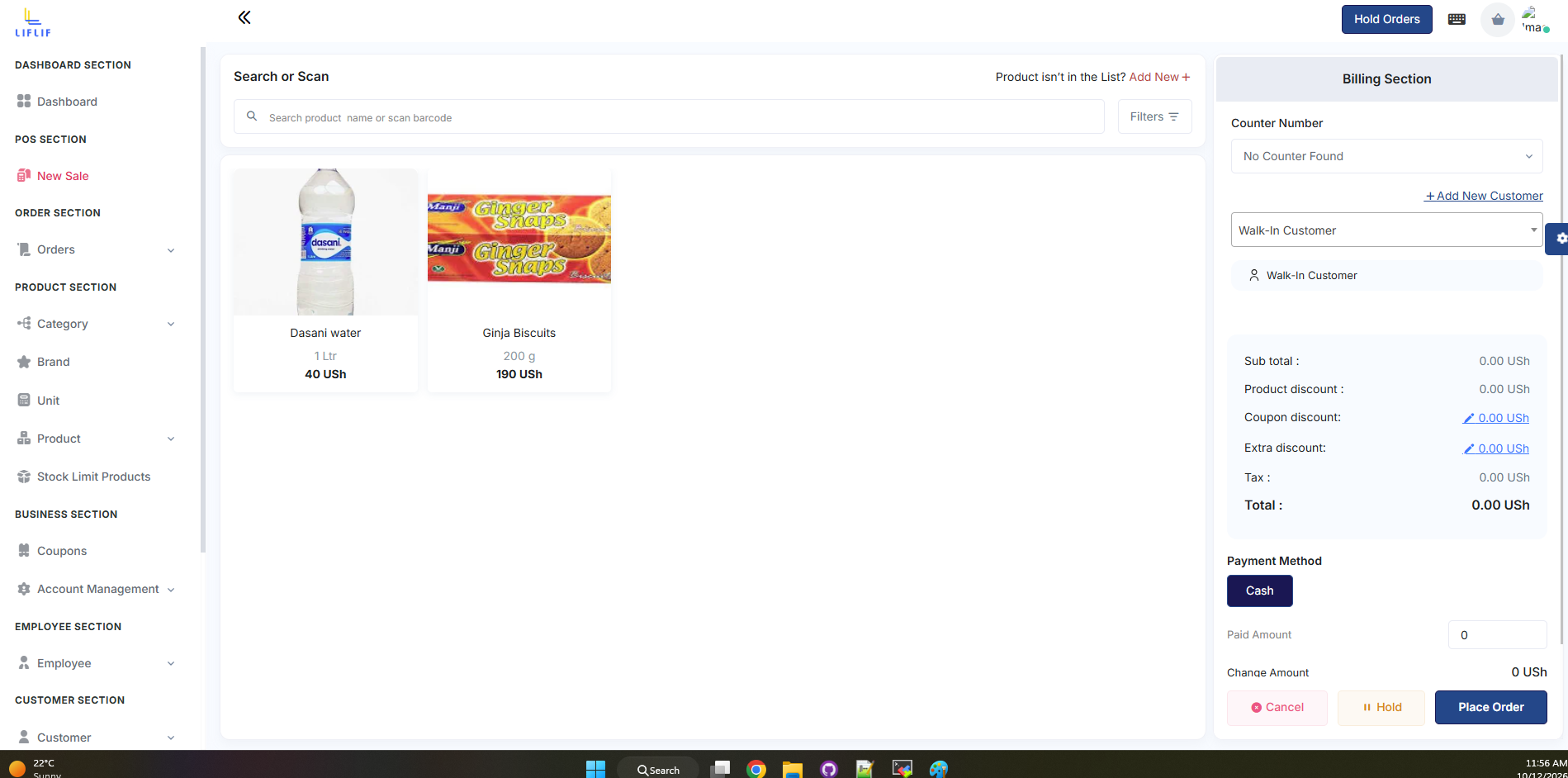1568x778 pixels.
Task: Click Hold Orders button
Action: click(x=1386, y=19)
